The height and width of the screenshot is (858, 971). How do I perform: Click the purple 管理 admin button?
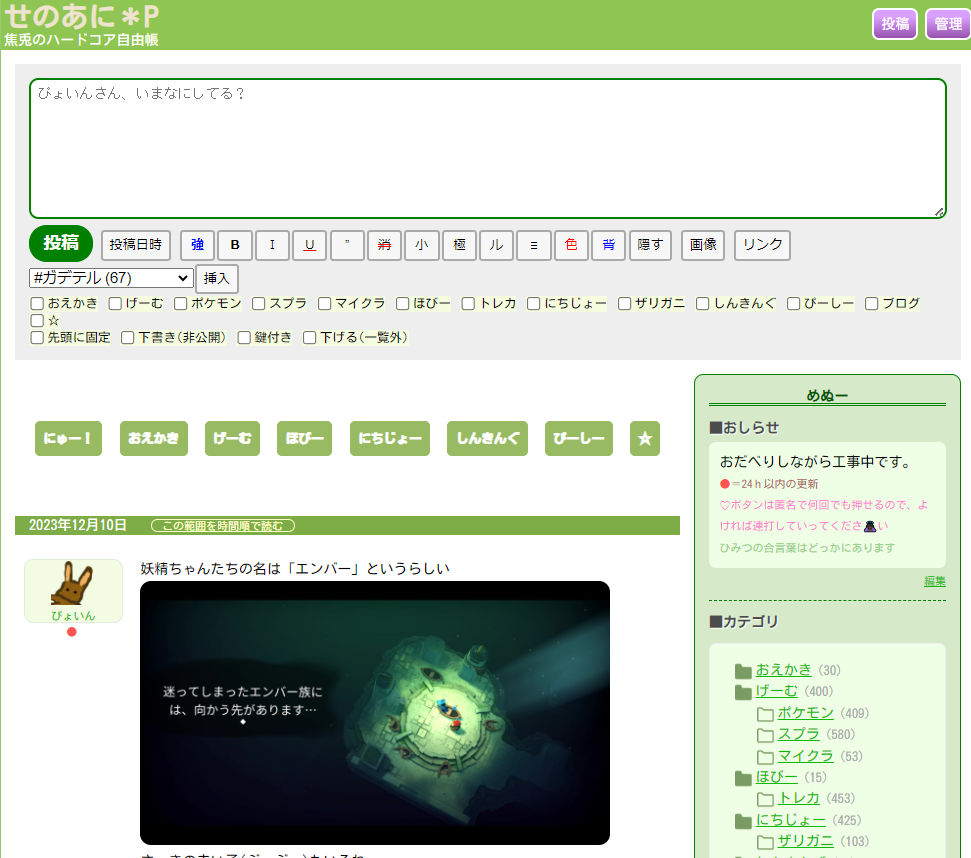948,24
